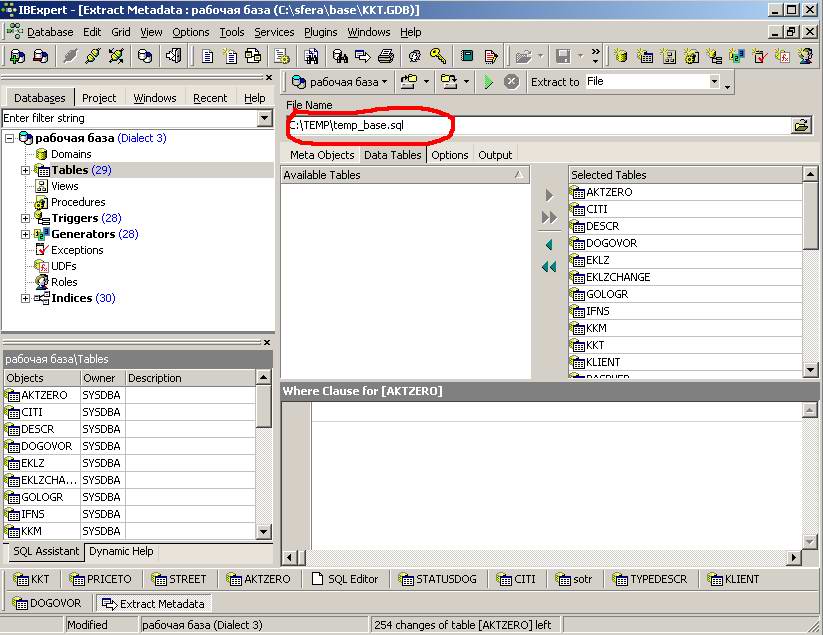
Task: Switch to the Project tab
Action: (99, 98)
